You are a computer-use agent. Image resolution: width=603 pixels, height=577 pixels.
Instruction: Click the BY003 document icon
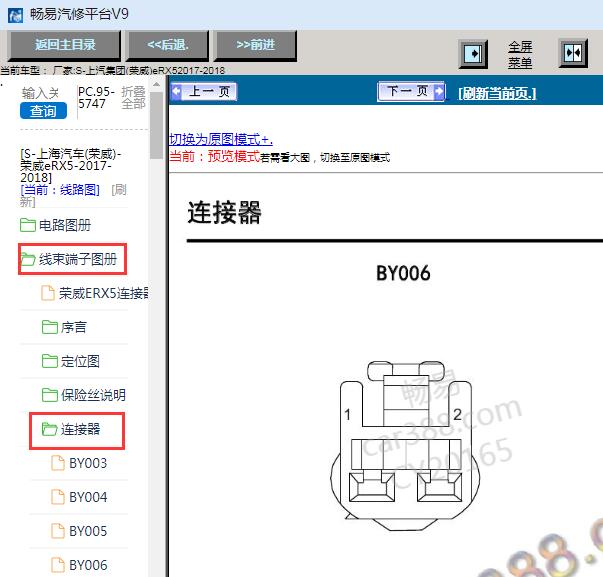[58, 463]
